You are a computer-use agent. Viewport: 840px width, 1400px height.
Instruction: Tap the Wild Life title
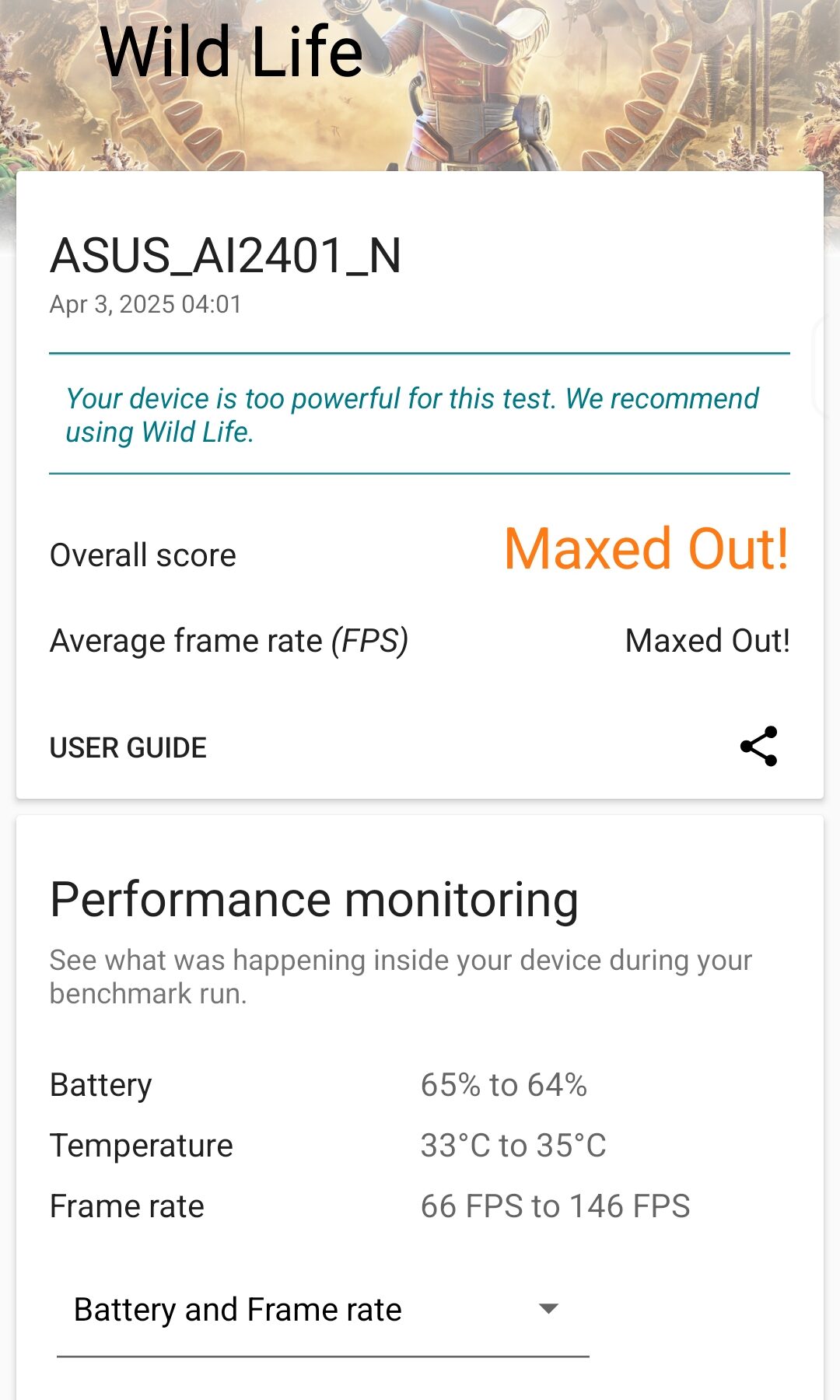pos(232,52)
